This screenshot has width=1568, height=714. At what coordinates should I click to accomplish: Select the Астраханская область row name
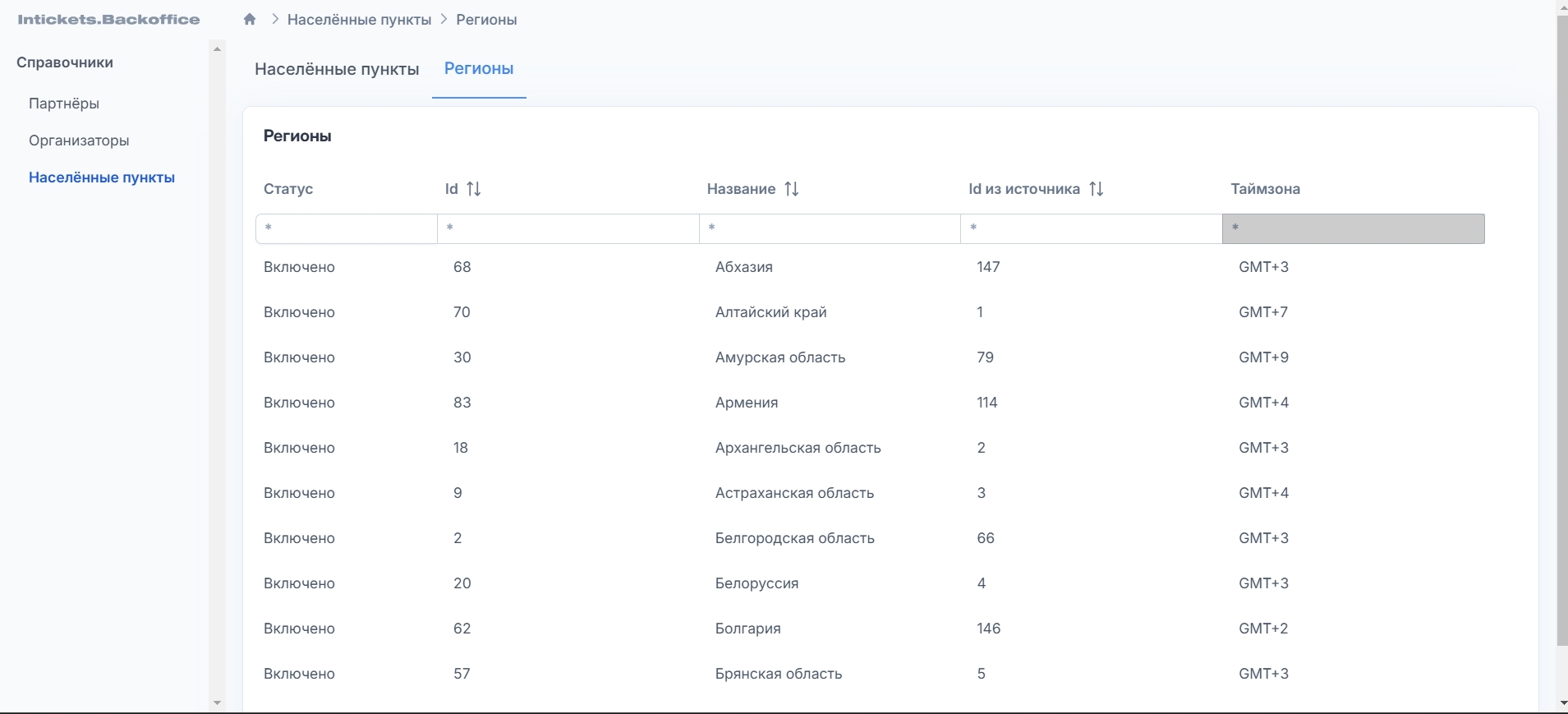coord(795,493)
